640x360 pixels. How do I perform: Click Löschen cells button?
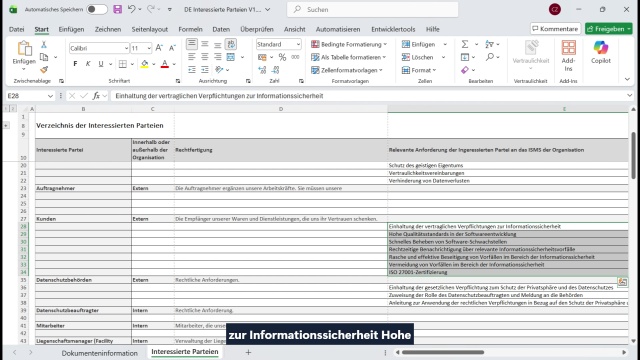[x=418, y=57]
